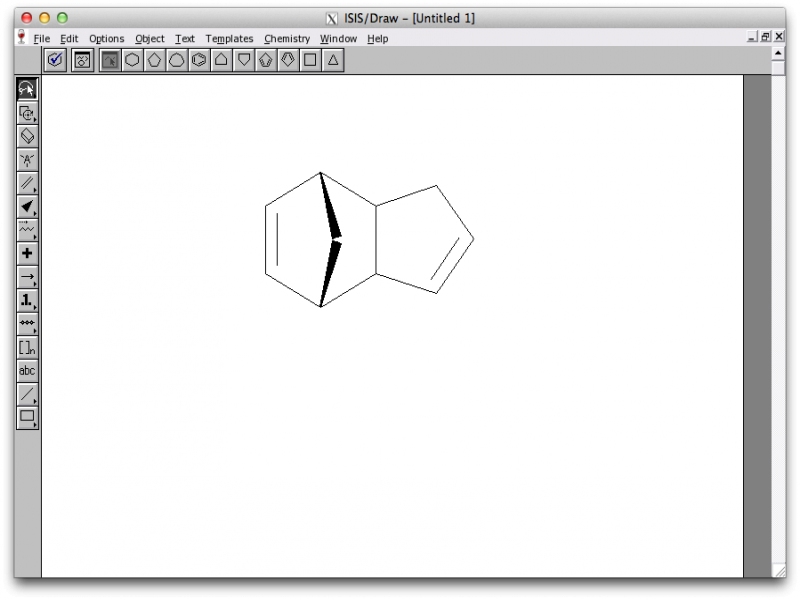Select the double bond tool
The width and height of the screenshot is (800, 600).
point(27,183)
